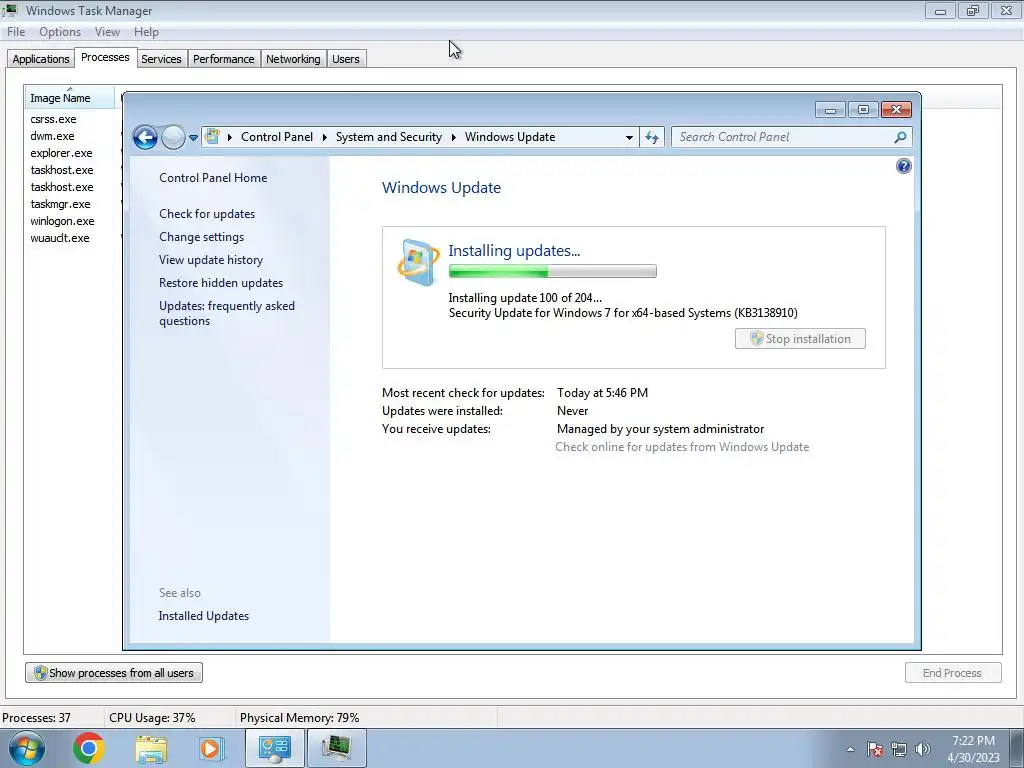Click the magnifier icon in Search Control Panel
This screenshot has height=768, width=1024.
click(901, 136)
